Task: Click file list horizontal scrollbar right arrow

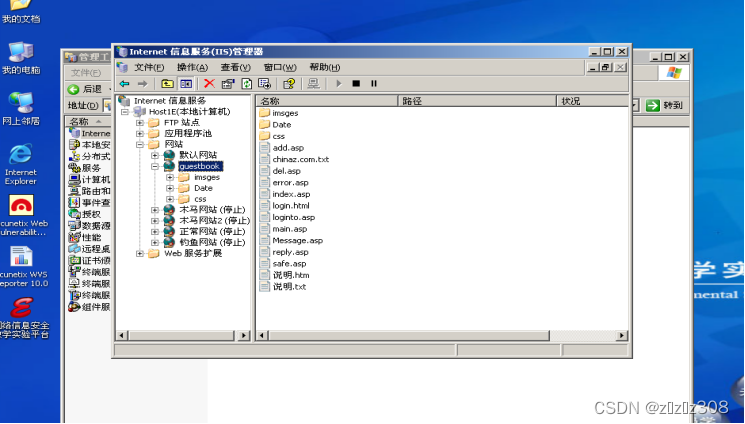Action: [x=622, y=336]
